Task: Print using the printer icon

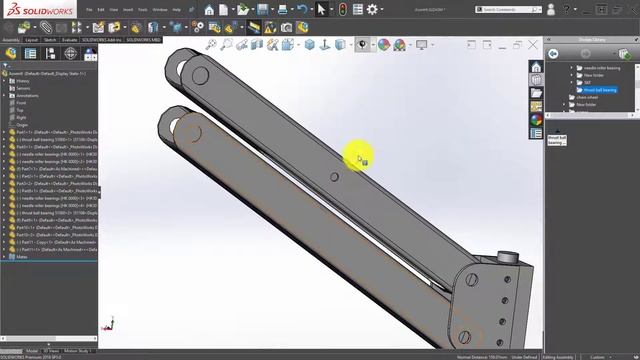Action: tap(282, 9)
